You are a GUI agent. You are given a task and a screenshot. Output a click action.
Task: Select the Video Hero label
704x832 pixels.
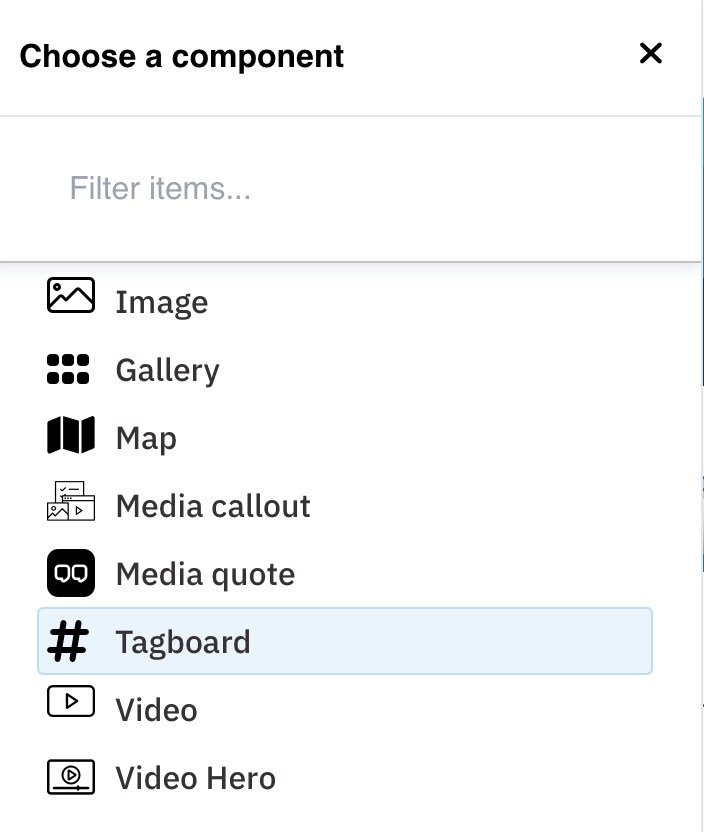click(195, 779)
